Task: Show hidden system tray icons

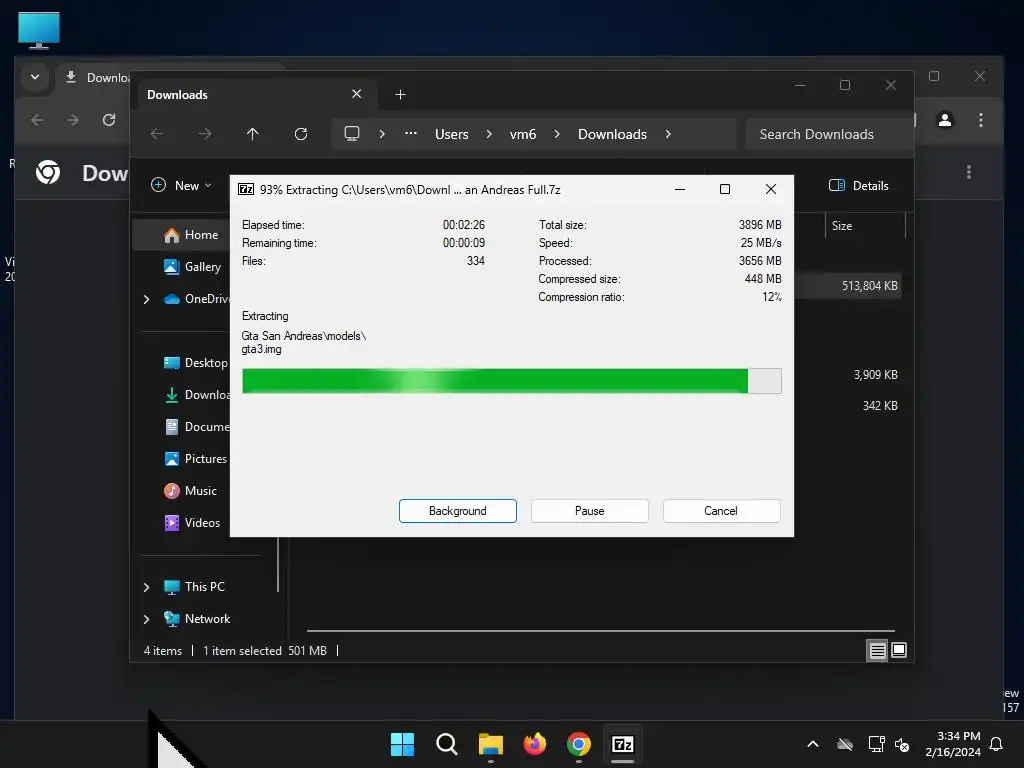Action: (813, 744)
